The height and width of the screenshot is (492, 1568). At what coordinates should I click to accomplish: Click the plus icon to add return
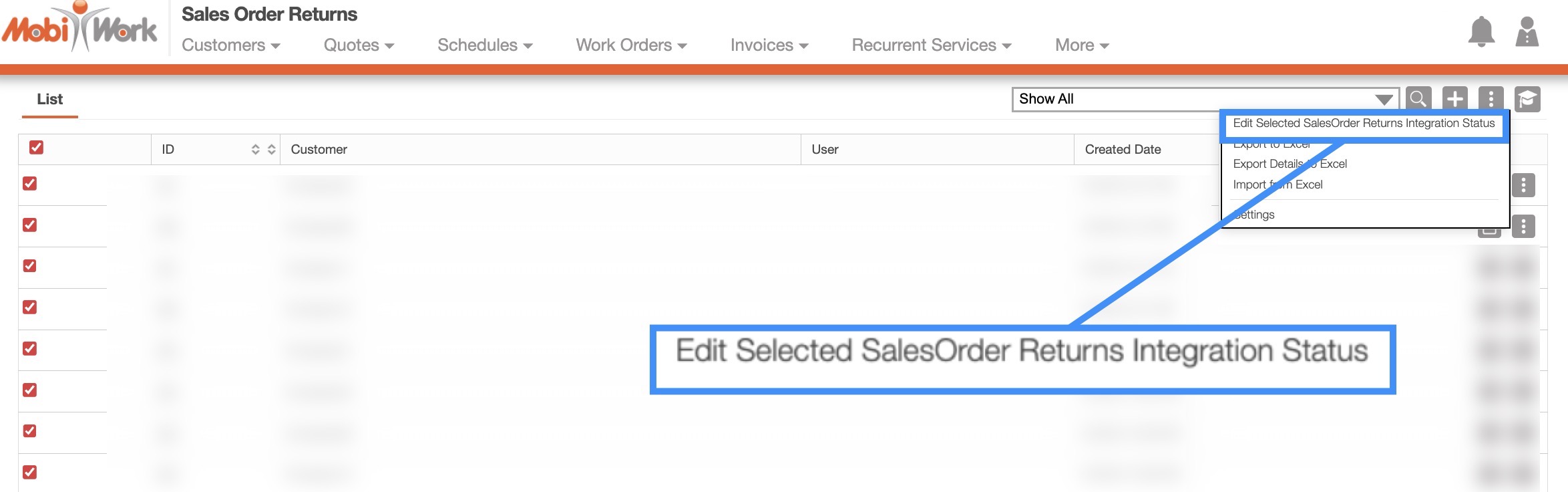(1454, 99)
